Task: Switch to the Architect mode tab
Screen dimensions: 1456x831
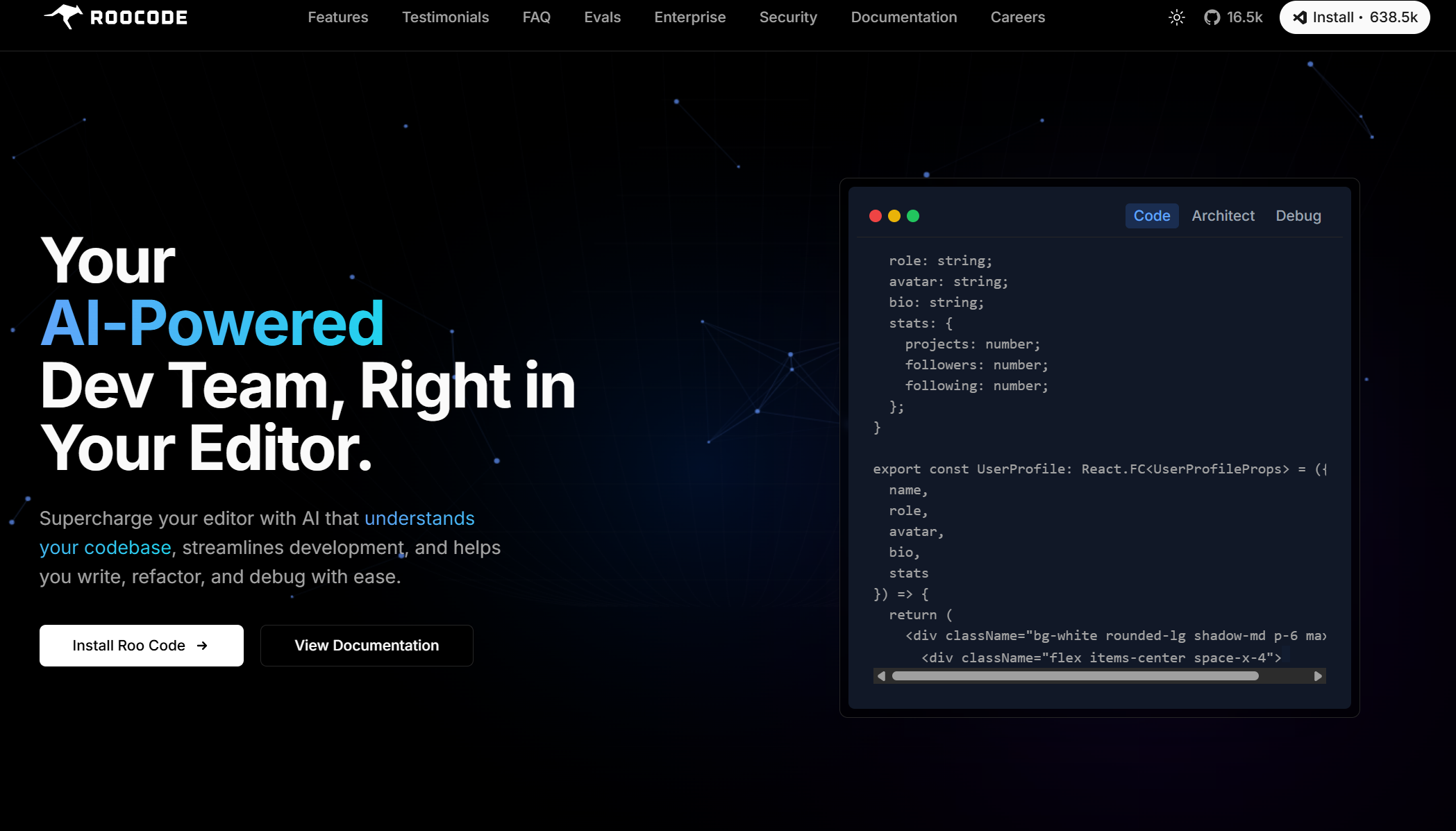Action: pyautogui.click(x=1223, y=216)
